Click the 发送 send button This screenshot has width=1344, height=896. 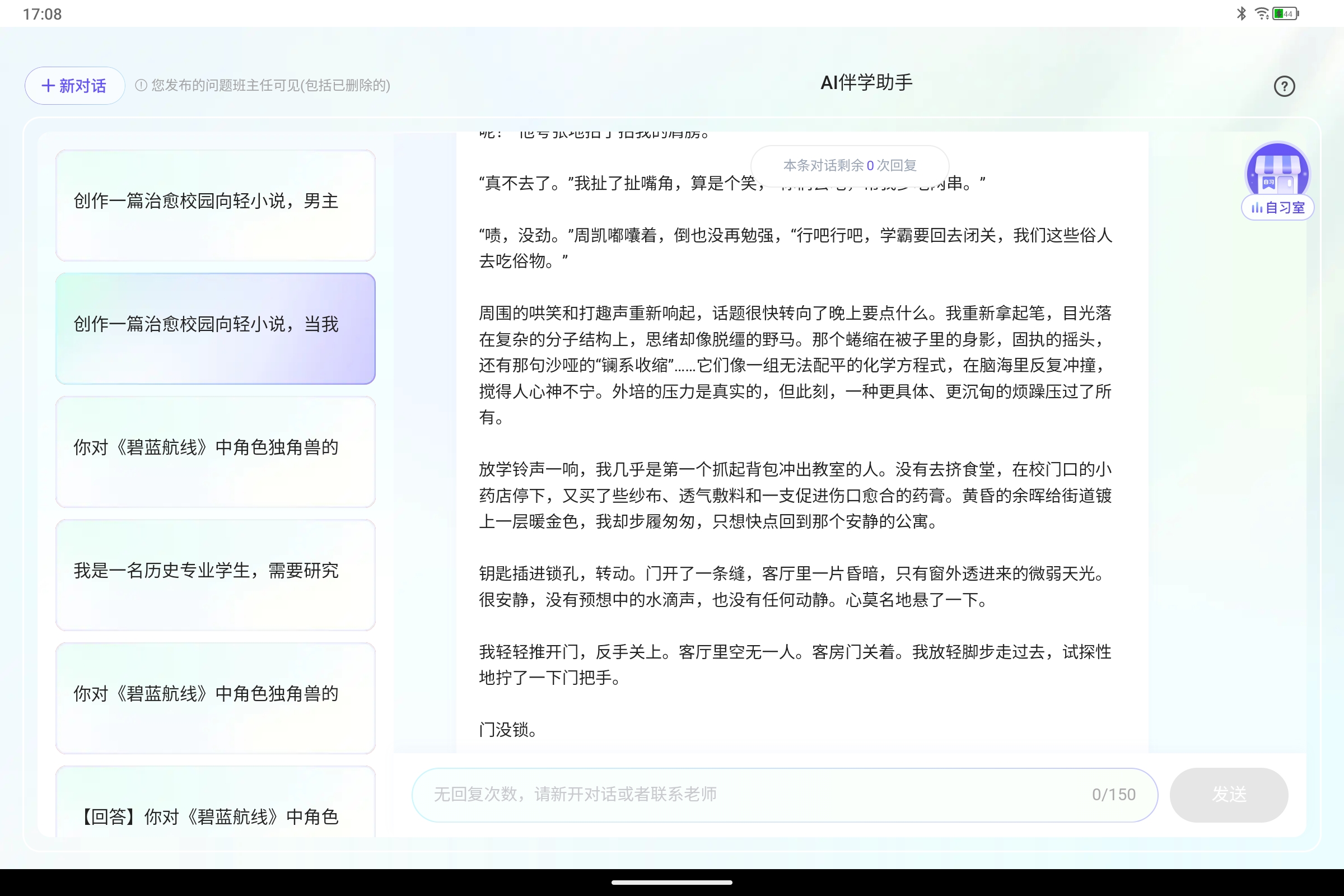point(1229,795)
